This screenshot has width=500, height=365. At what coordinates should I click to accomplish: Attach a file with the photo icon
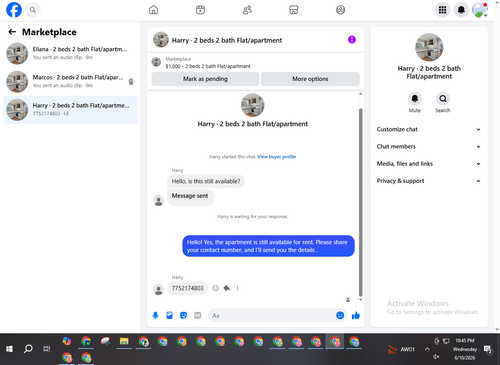pos(169,315)
